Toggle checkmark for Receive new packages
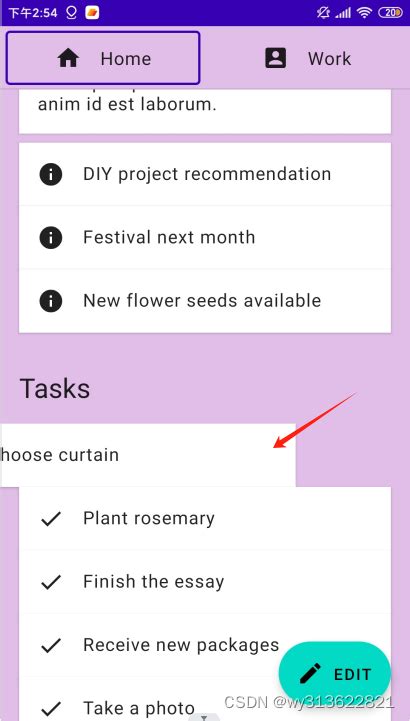The width and height of the screenshot is (410, 721). point(51,646)
